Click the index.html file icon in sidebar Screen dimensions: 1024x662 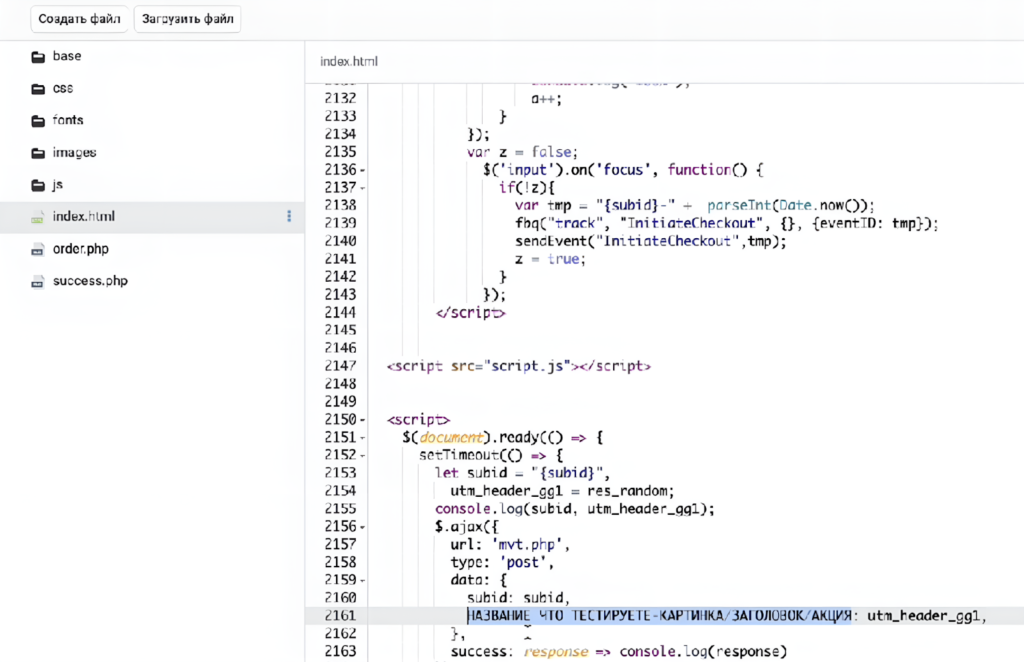pyautogui.click(x=38, y=217)
